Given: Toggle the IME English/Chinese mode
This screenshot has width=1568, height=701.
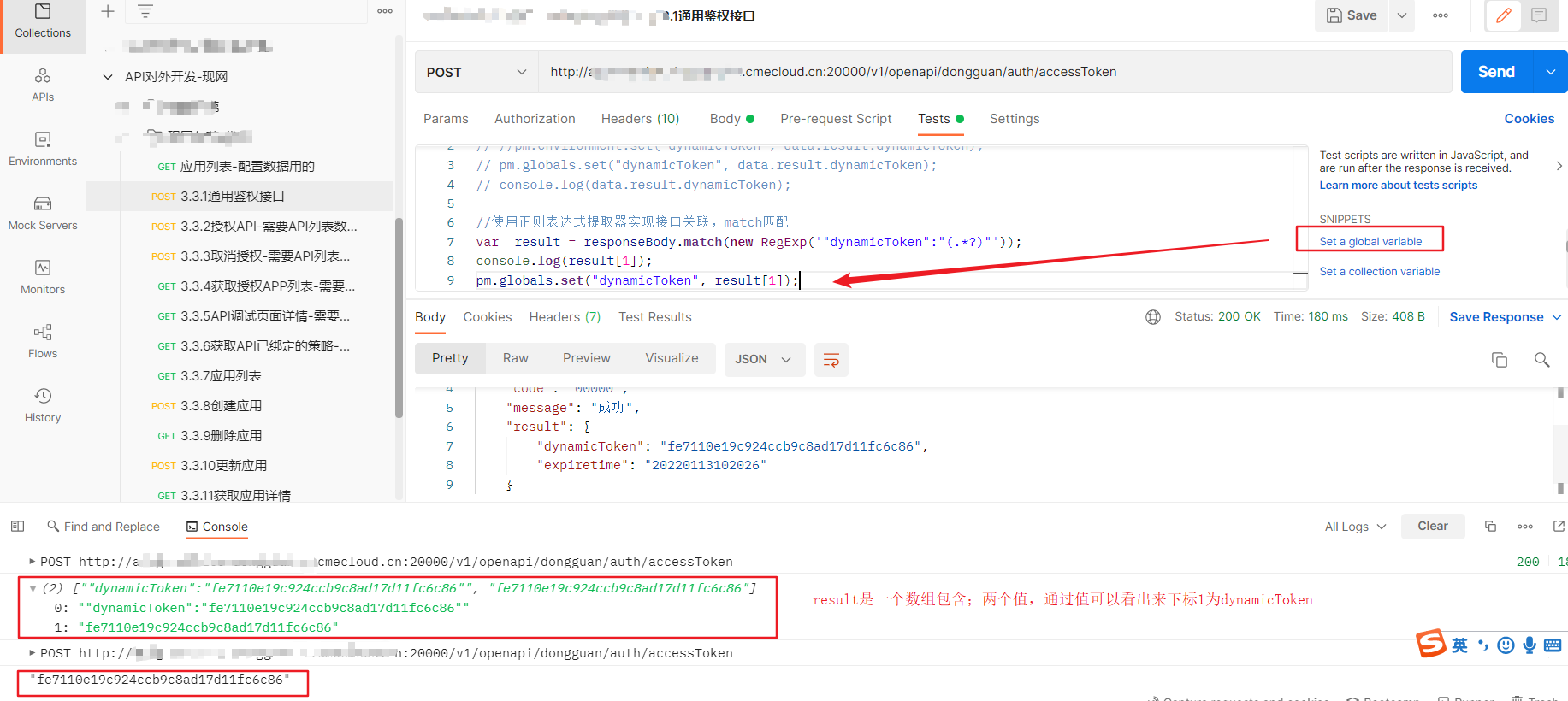Looking at the screenshot, I should pos(1459,645).
